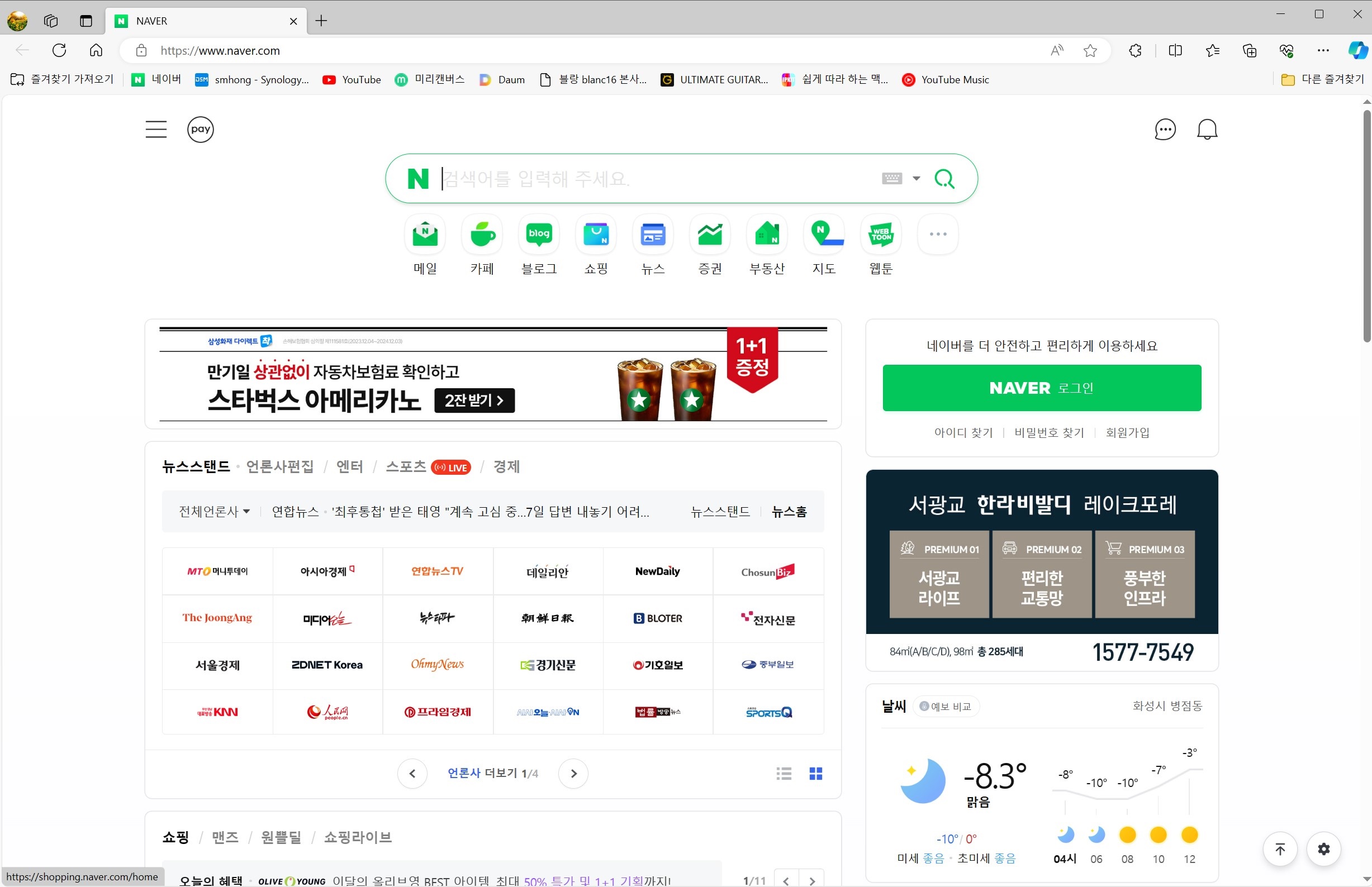Click the address bar URL

click(220, 51)
